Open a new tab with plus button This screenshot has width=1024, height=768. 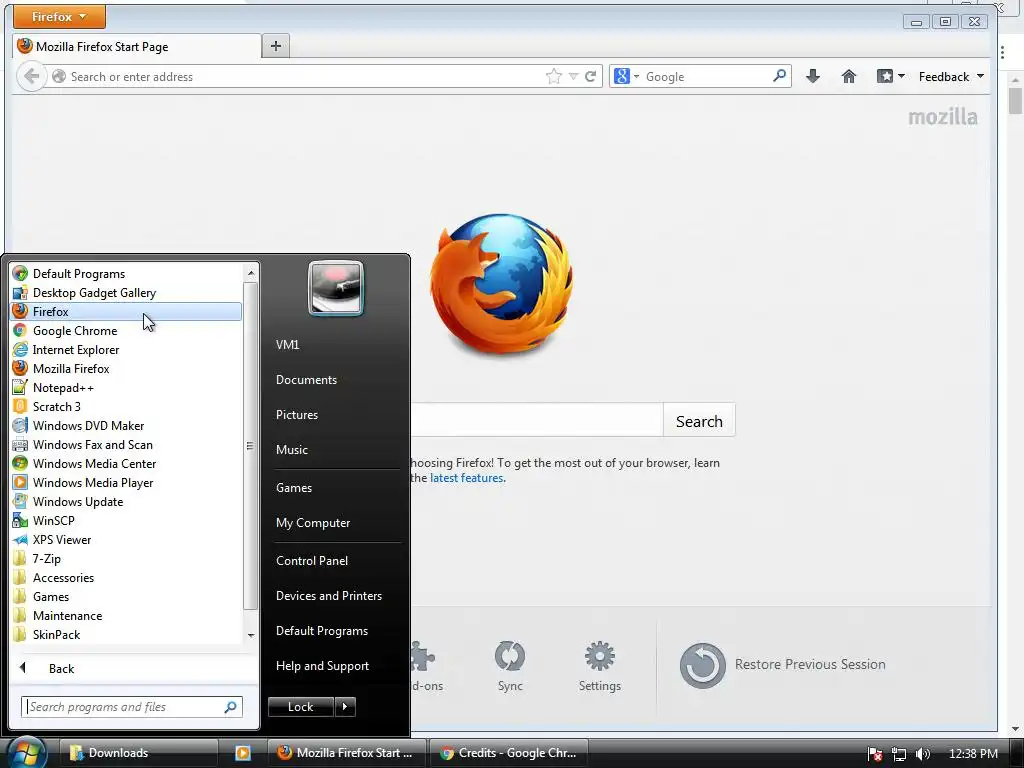pyautogui.click(x=276, y=46)
